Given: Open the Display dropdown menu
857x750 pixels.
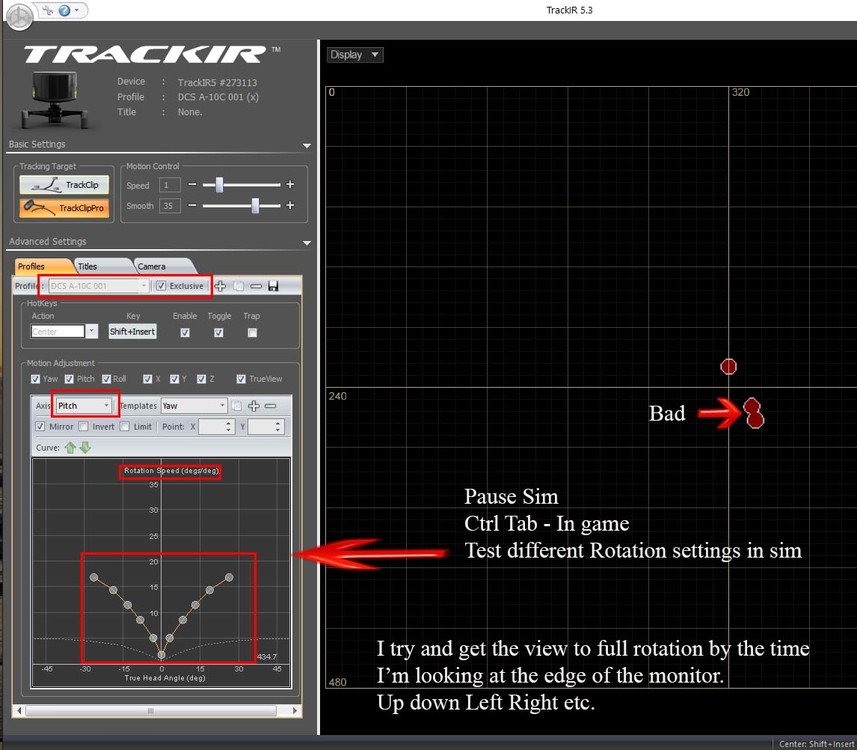Looking at the screenshot, I should click(355, 55).
